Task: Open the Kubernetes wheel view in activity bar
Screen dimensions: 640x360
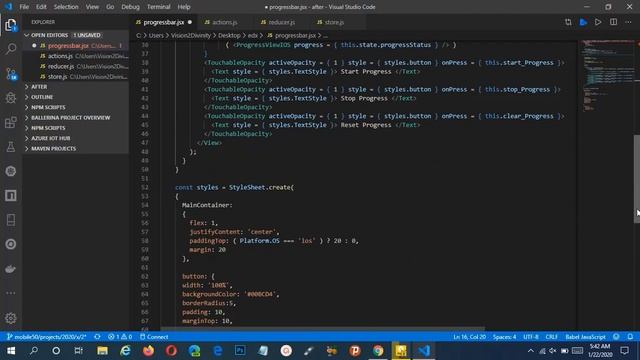Action: [11, 171]
